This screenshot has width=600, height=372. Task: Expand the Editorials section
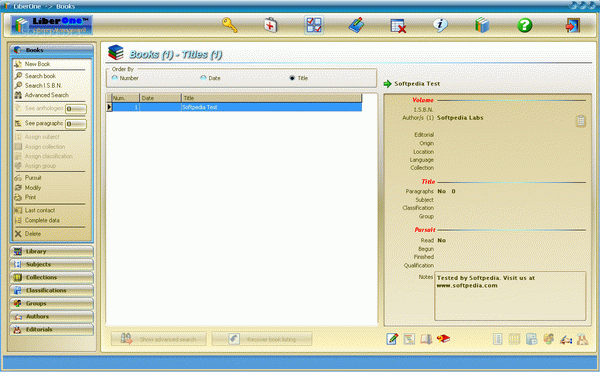click(x=52, y=330)
